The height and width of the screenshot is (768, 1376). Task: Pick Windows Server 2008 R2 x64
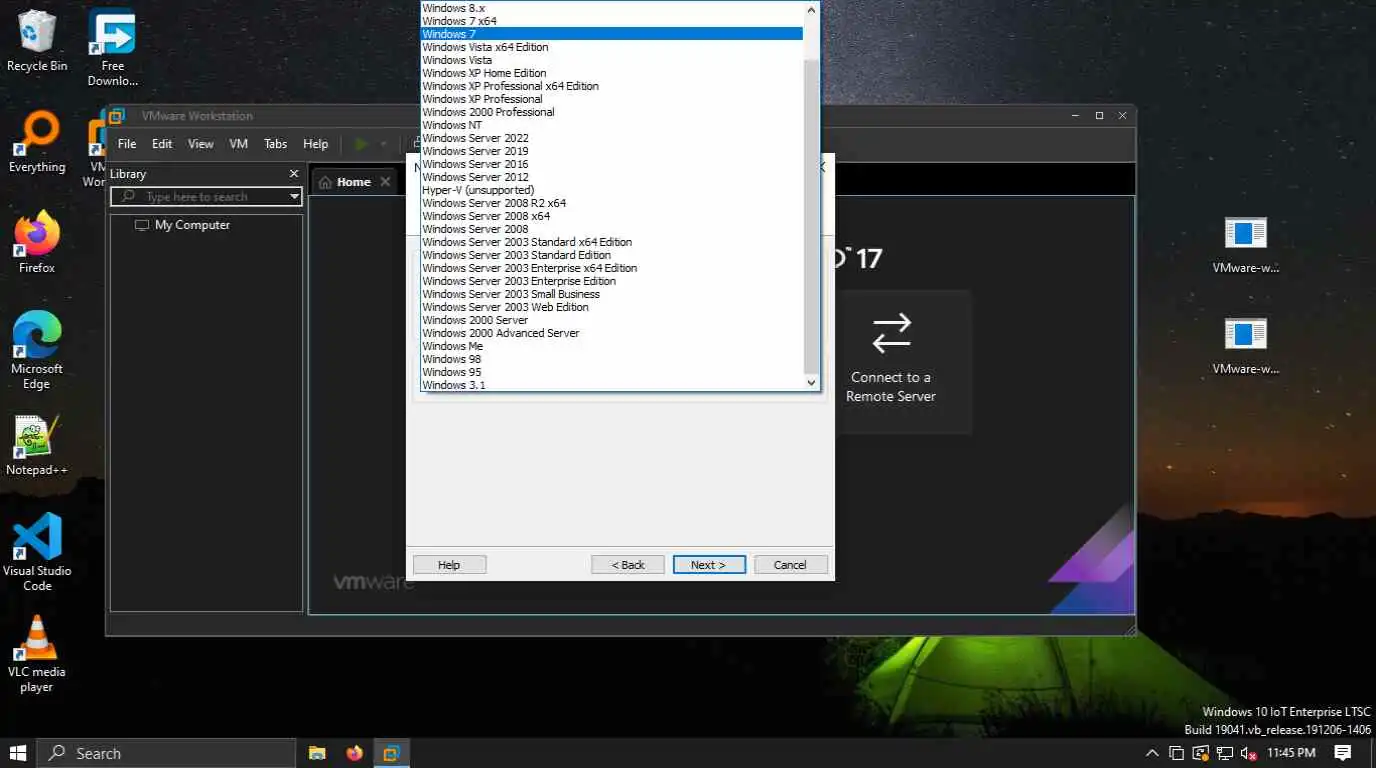(611, 203)
